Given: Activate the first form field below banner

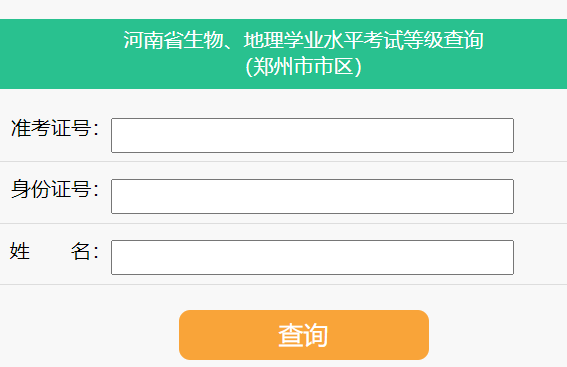Looking at the screenshot, I should coord(312,135).
